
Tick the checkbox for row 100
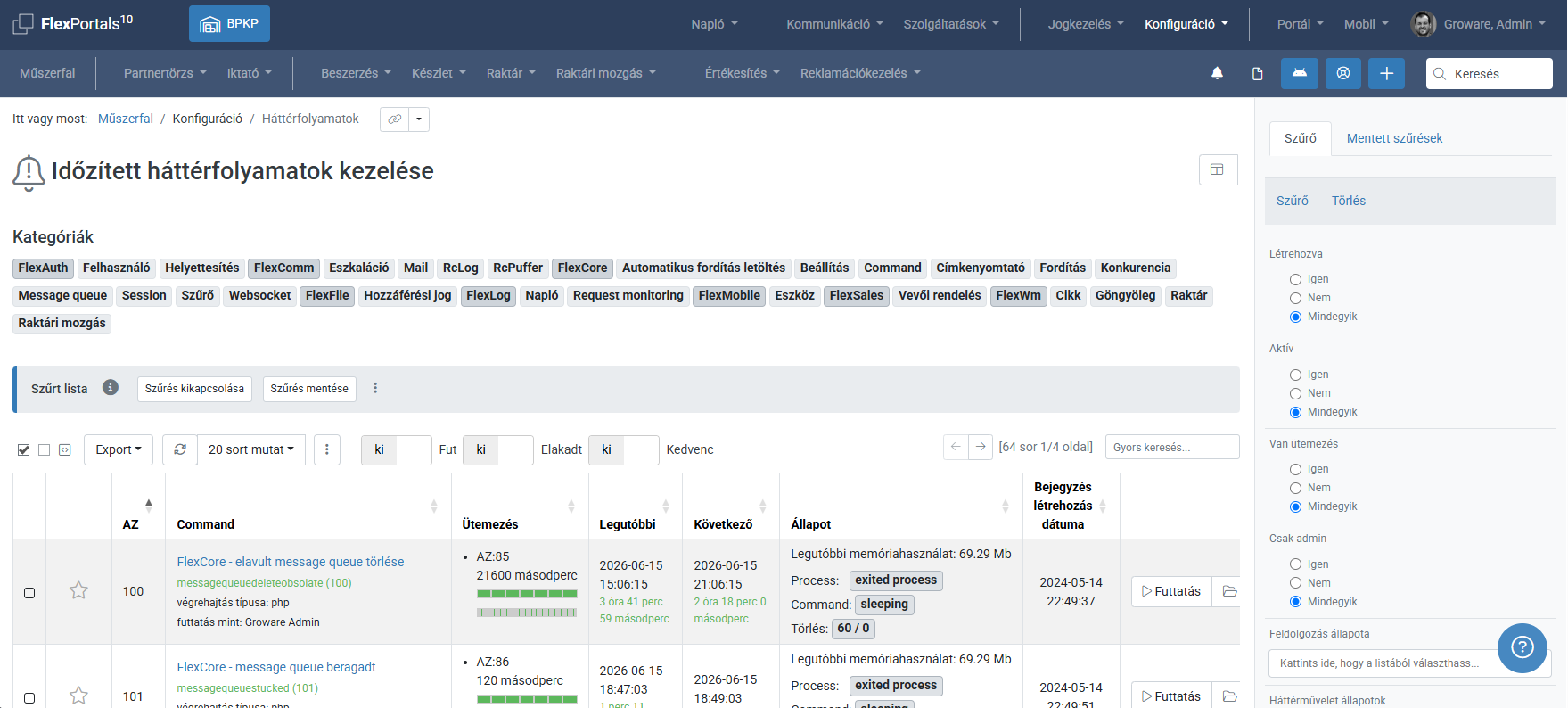point(29,593)
